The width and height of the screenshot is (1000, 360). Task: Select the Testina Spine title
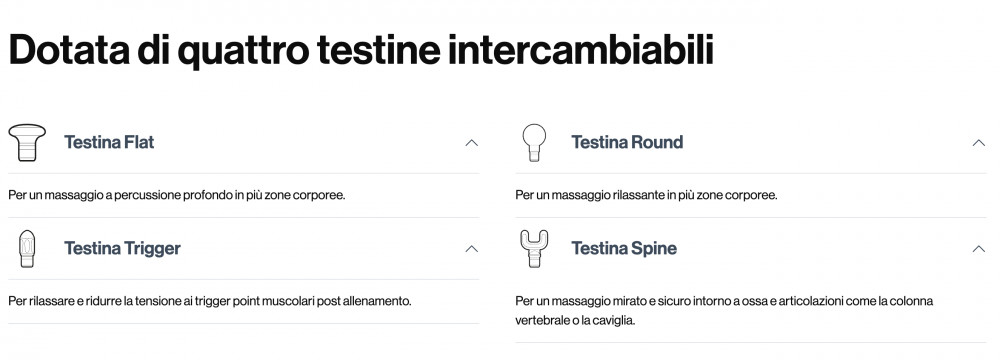pyautogui.click(x=624, y=248)
